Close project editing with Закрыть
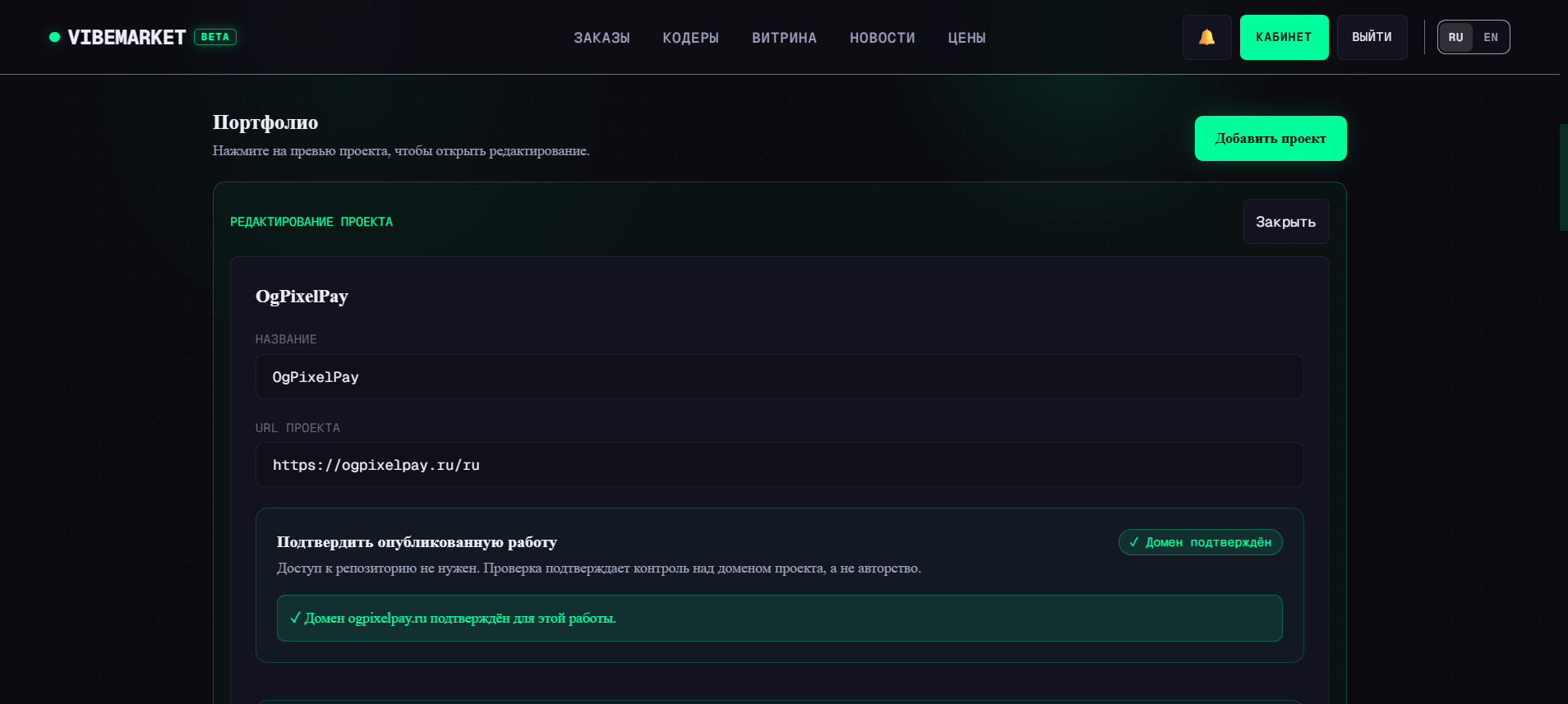The height and width of the screenshot is (704, 1568). click(x=1285, y=222)
